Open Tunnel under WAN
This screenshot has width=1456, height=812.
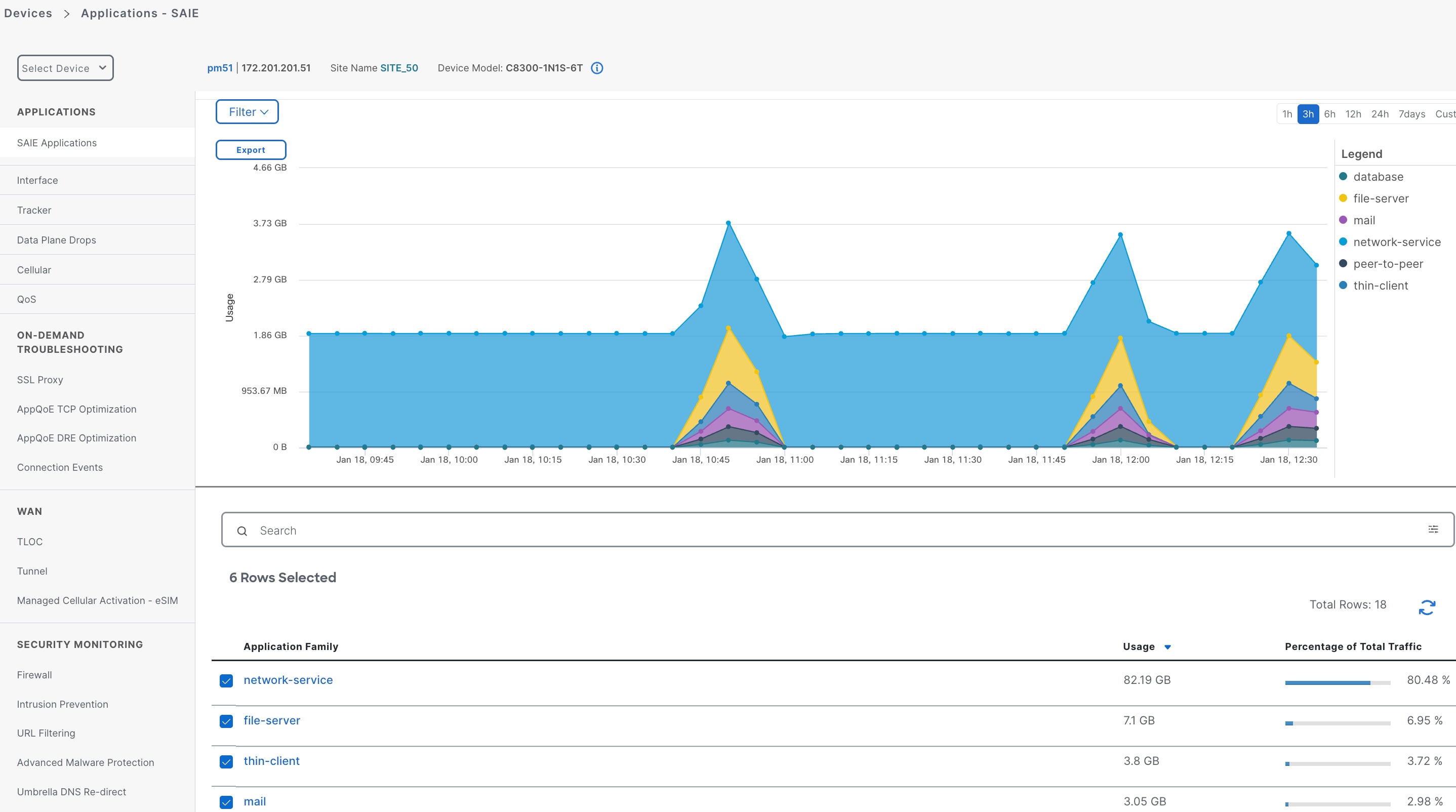[32, 571]
